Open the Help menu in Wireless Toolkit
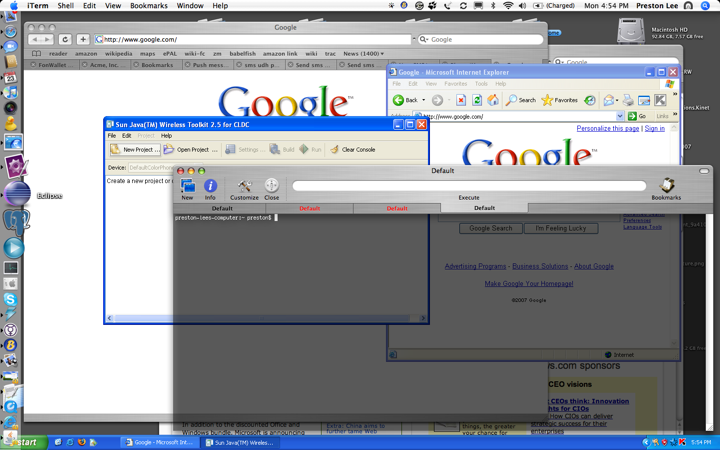The height and width of the screenshot is (450, 720). click(x=166, y=136)
